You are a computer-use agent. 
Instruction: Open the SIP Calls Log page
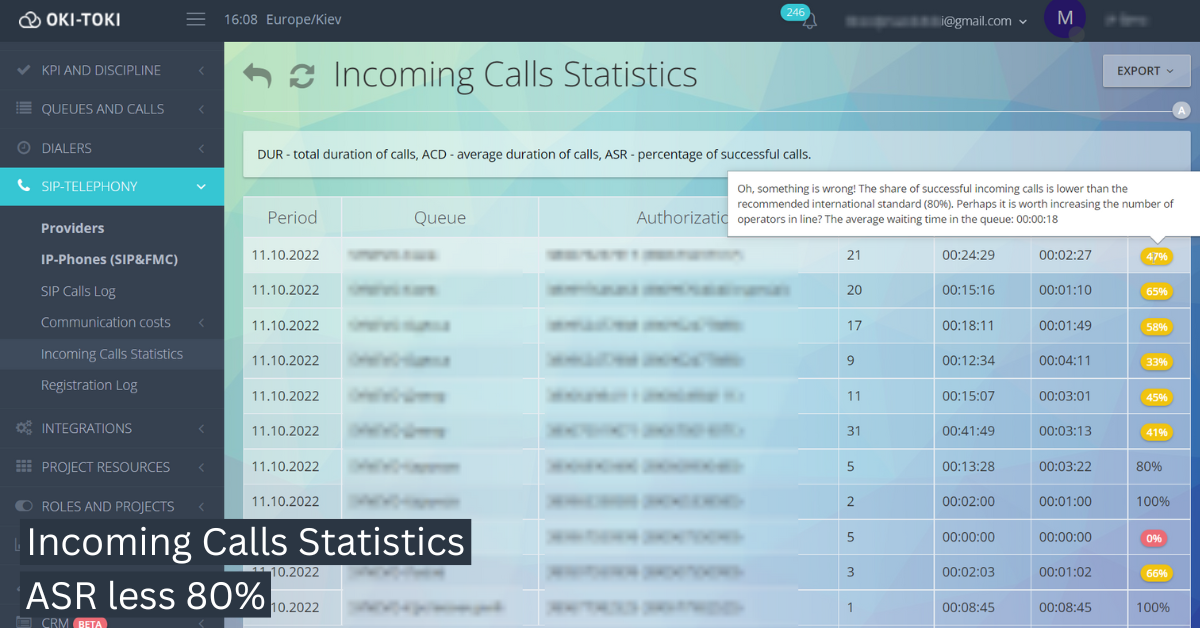[x=78, y=291]
